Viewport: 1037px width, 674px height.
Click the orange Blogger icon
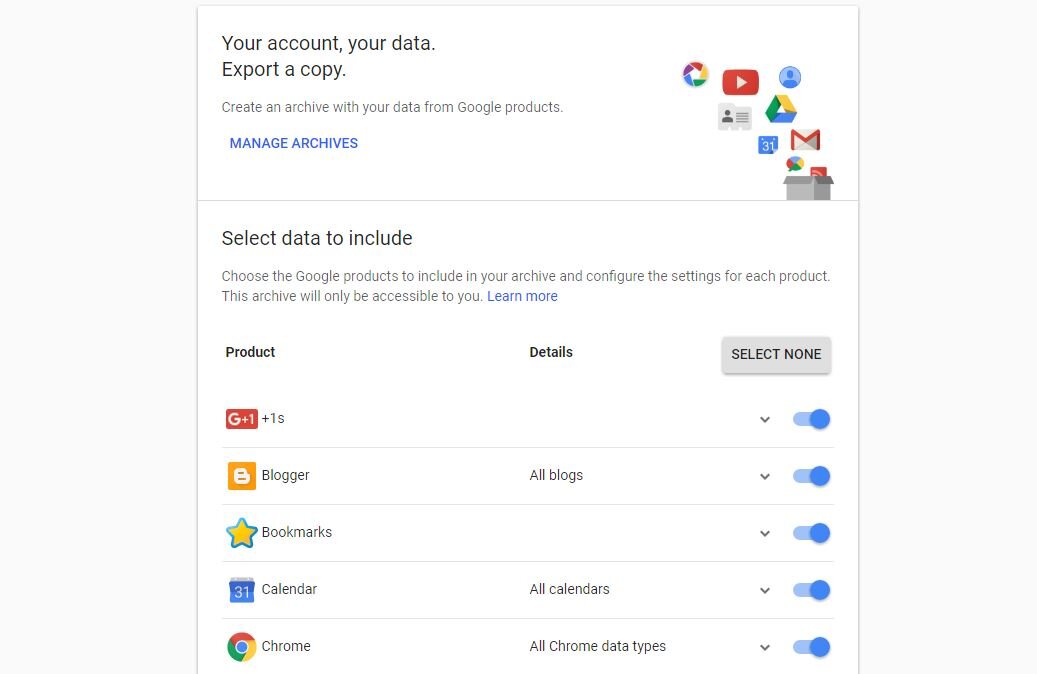pos(241,476)
